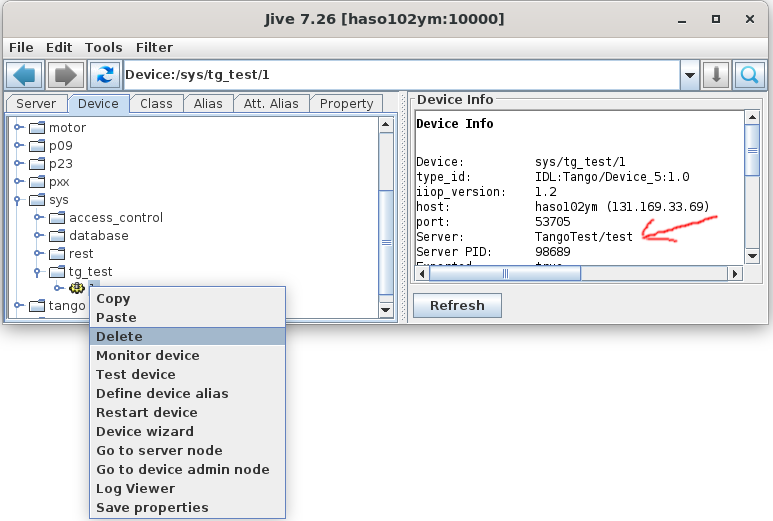This screenshot has height=521, width=773.
Task: Click the forward arrow navigation icon
Action: 66,75
